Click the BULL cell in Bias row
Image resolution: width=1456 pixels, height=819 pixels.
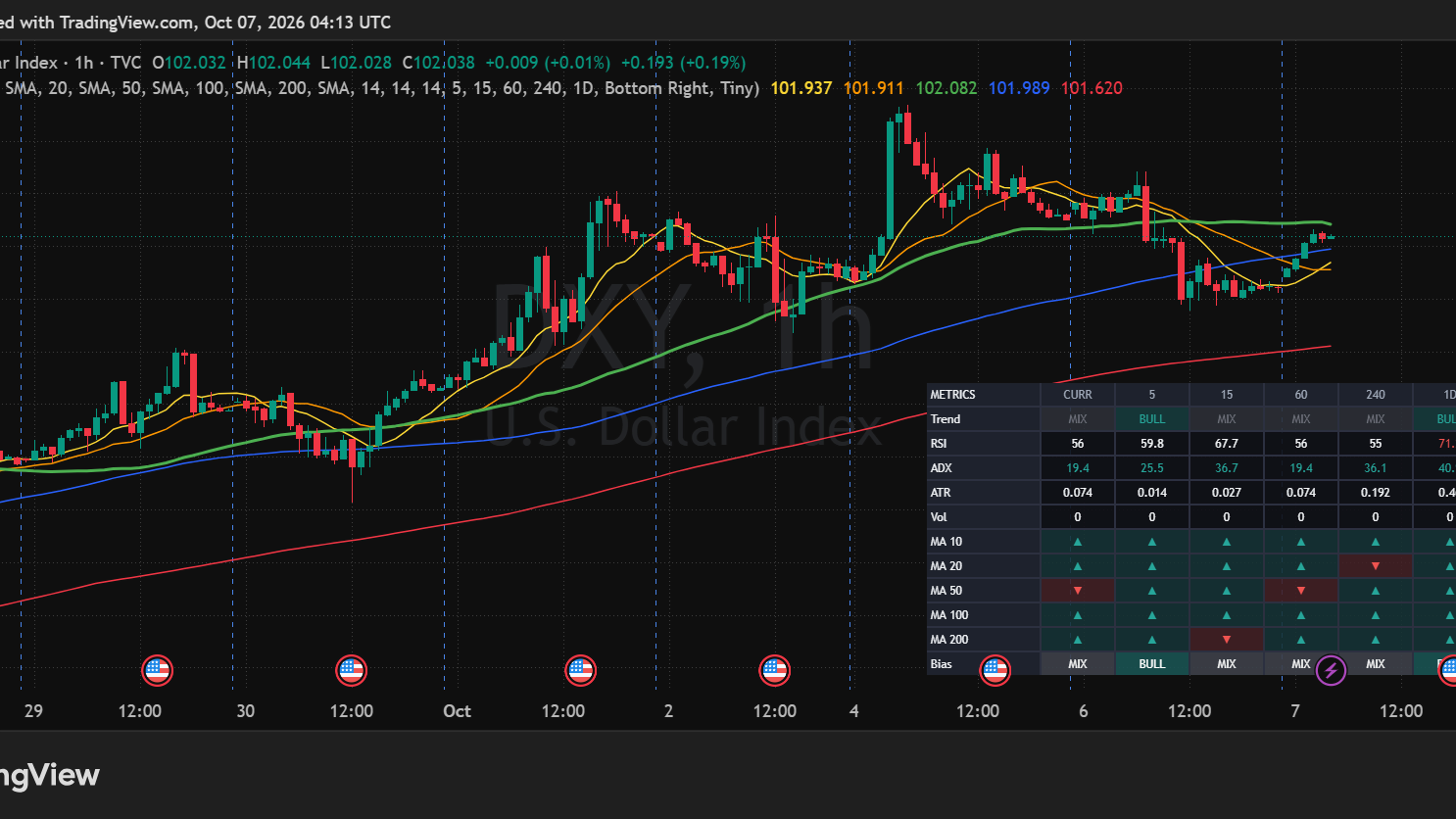click(x=1152, y=664)
